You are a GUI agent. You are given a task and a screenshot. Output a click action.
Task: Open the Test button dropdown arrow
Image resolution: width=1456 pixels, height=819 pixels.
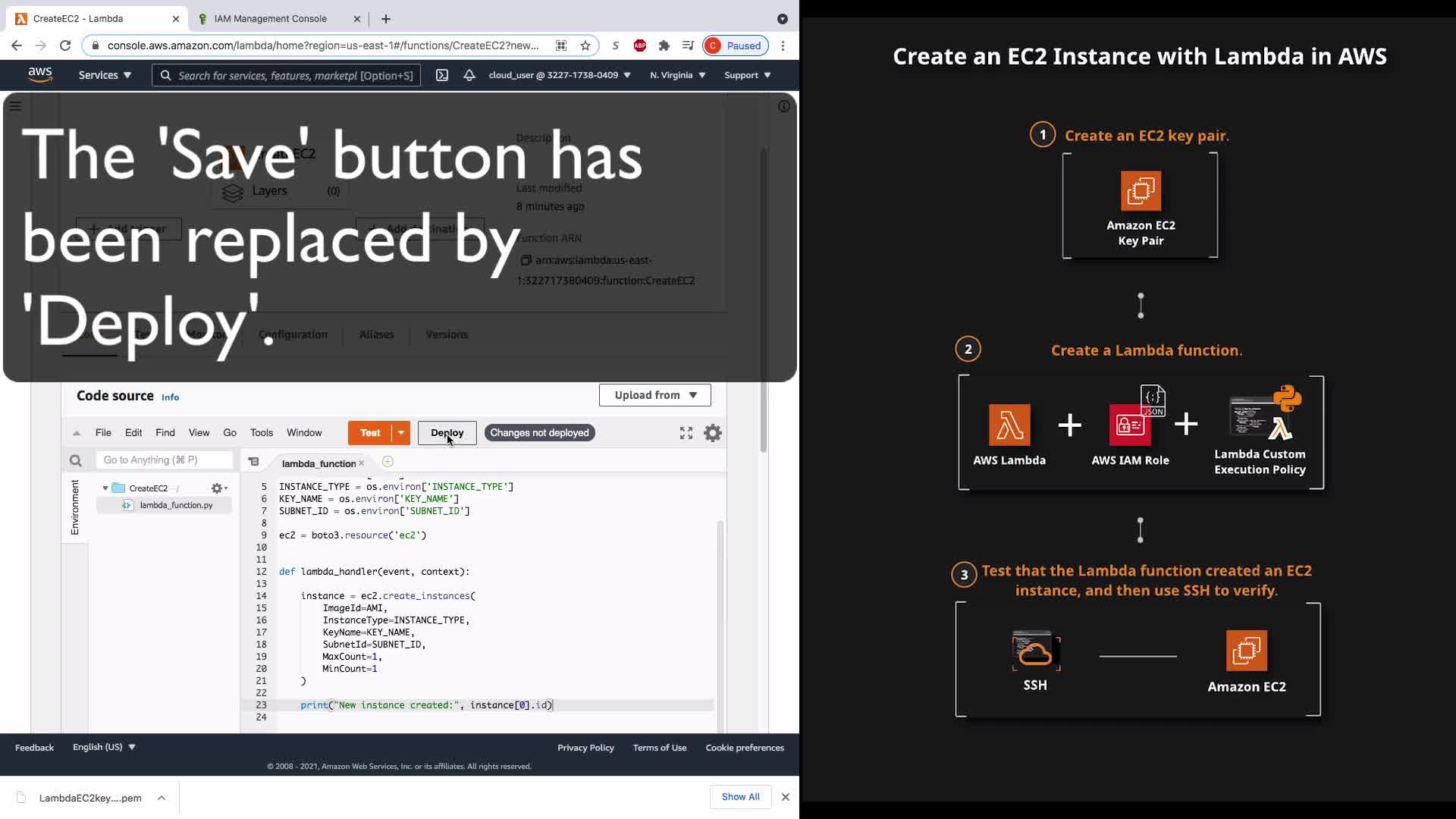point(401,433)
